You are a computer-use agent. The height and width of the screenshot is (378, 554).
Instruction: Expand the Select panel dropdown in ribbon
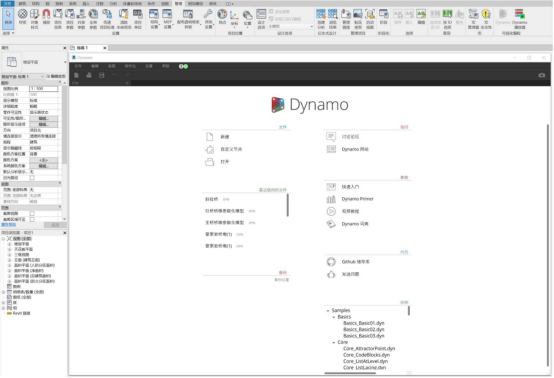coord(8,33)
